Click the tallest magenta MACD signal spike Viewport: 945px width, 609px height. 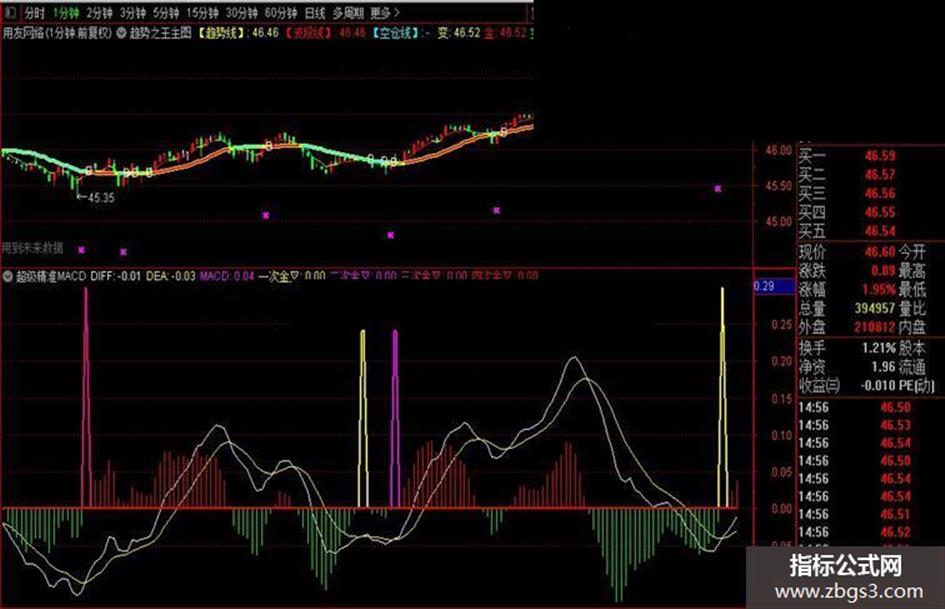[86, 398]
